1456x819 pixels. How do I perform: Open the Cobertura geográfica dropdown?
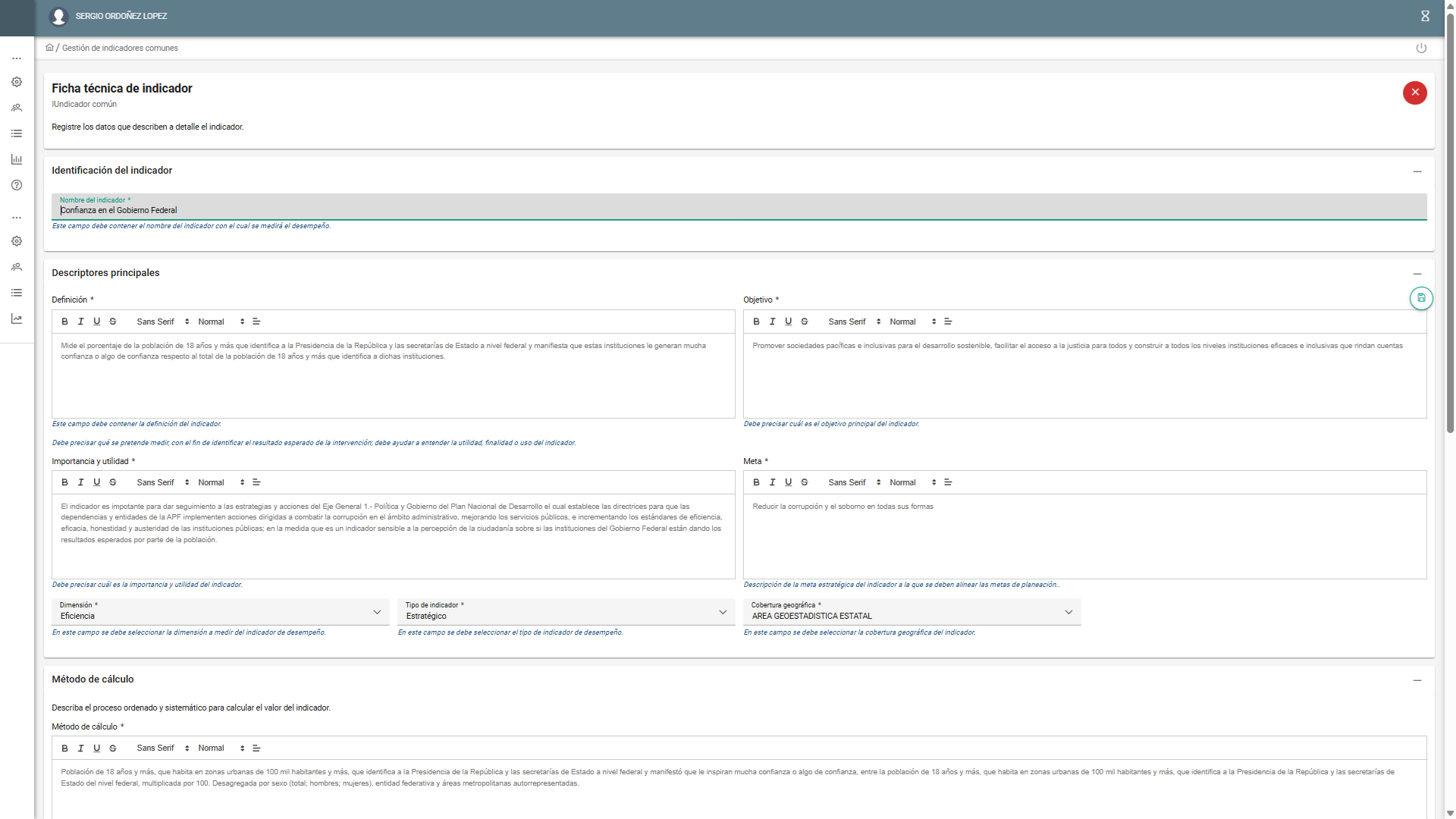912,612
